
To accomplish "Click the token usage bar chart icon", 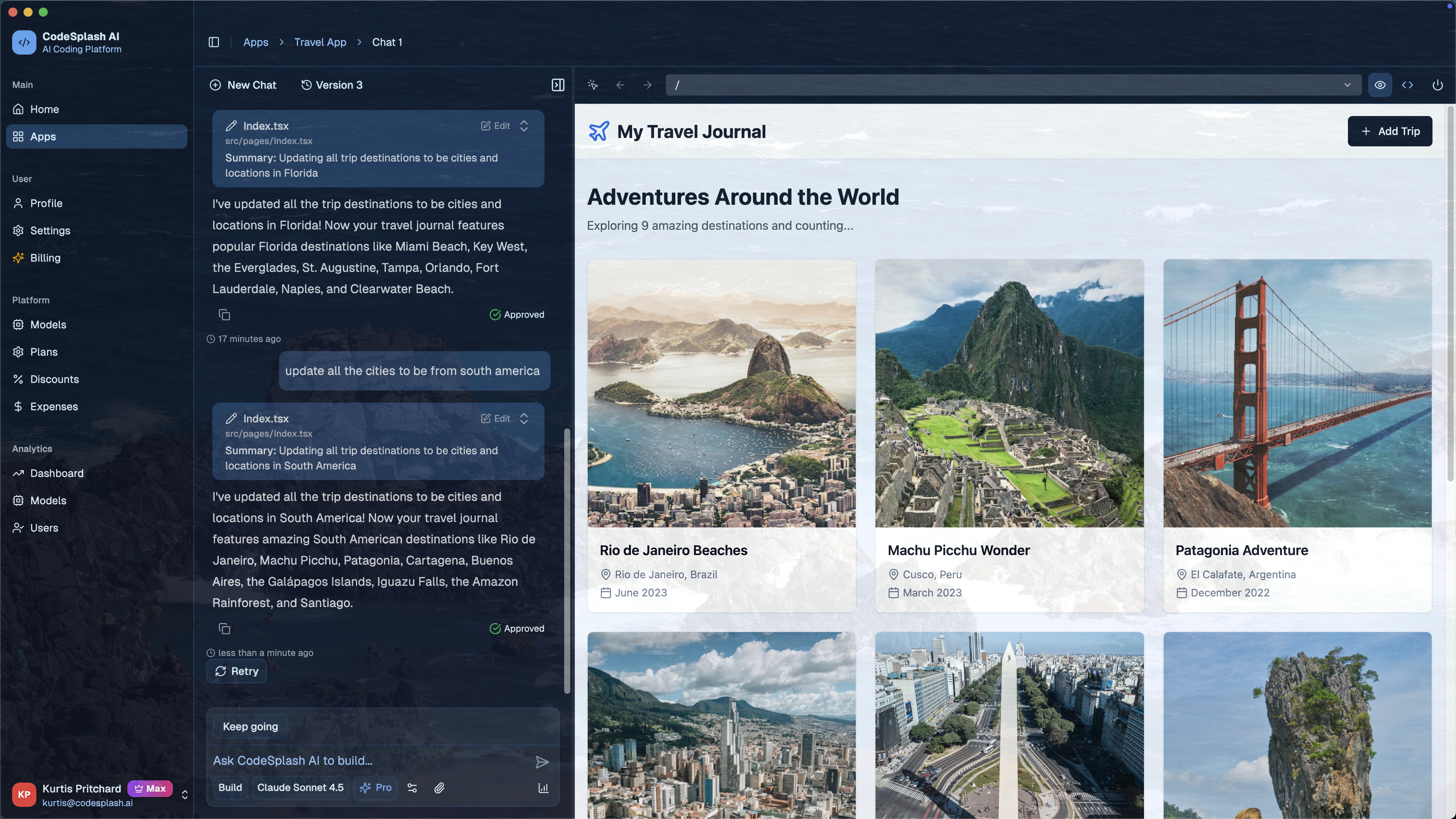I will (543, 788).
